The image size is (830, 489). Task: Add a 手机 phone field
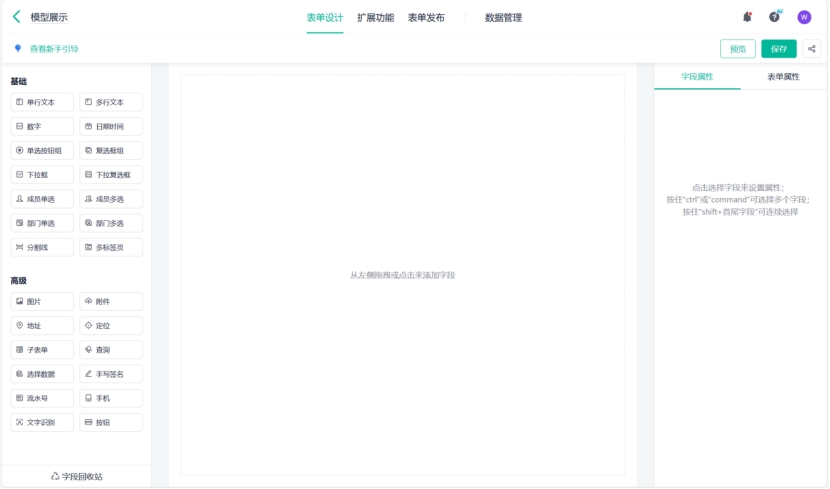click(111, 399)
